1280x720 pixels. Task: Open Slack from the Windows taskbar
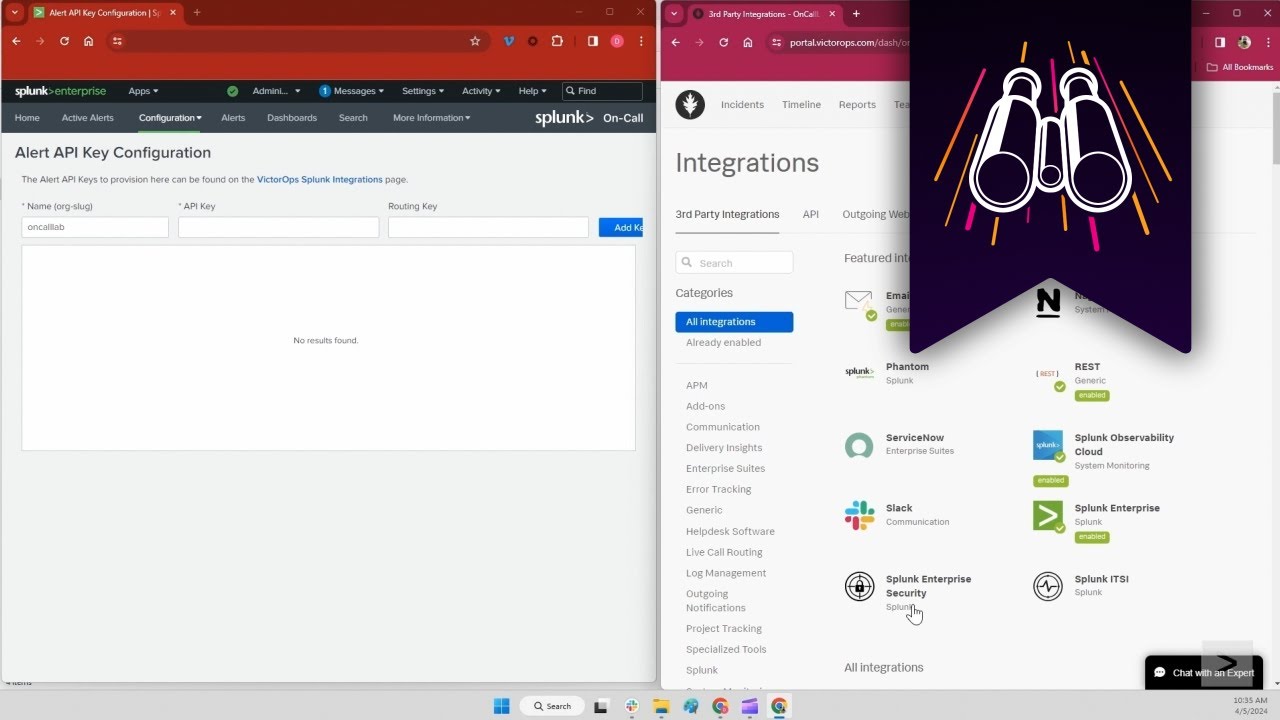pos(632,706)
